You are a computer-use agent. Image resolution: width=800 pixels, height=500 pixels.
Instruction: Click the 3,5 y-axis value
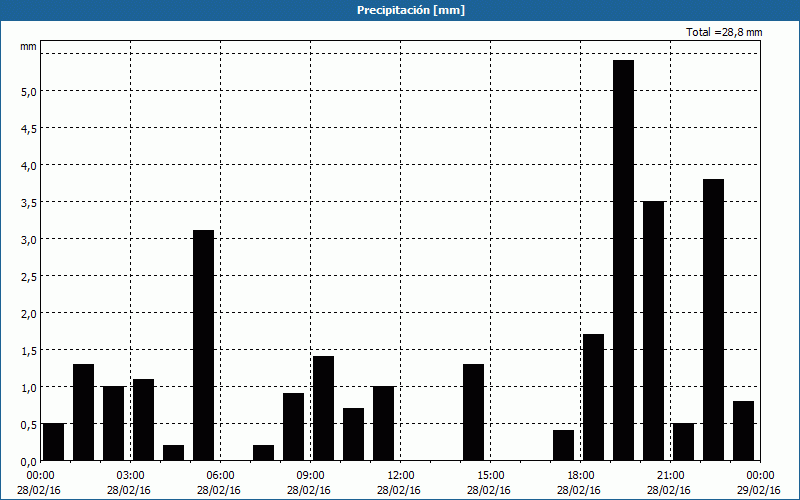pos(29,203)
